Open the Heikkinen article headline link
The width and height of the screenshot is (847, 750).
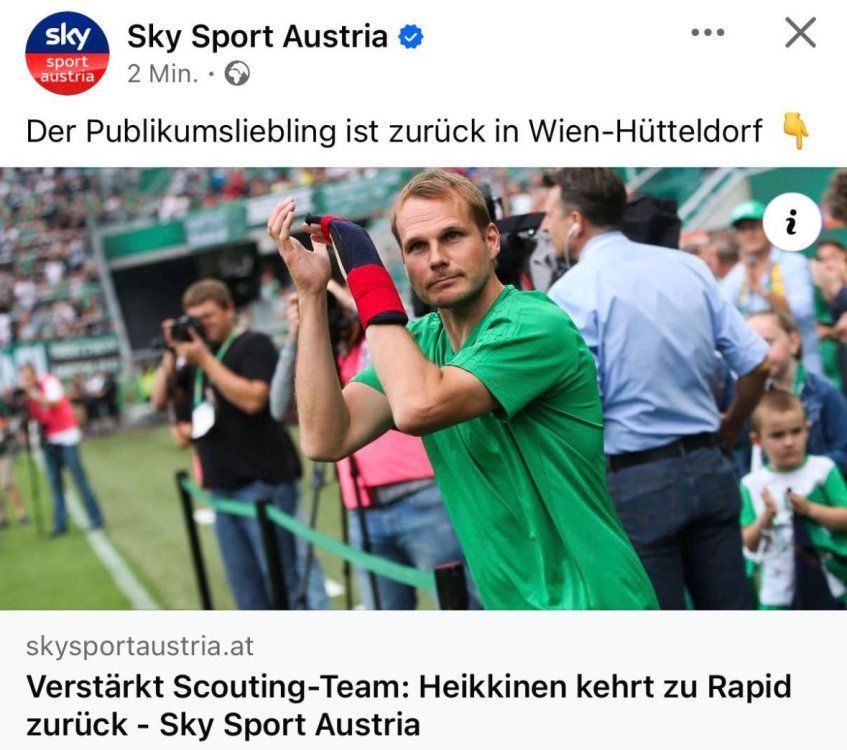tap(409, 705)
